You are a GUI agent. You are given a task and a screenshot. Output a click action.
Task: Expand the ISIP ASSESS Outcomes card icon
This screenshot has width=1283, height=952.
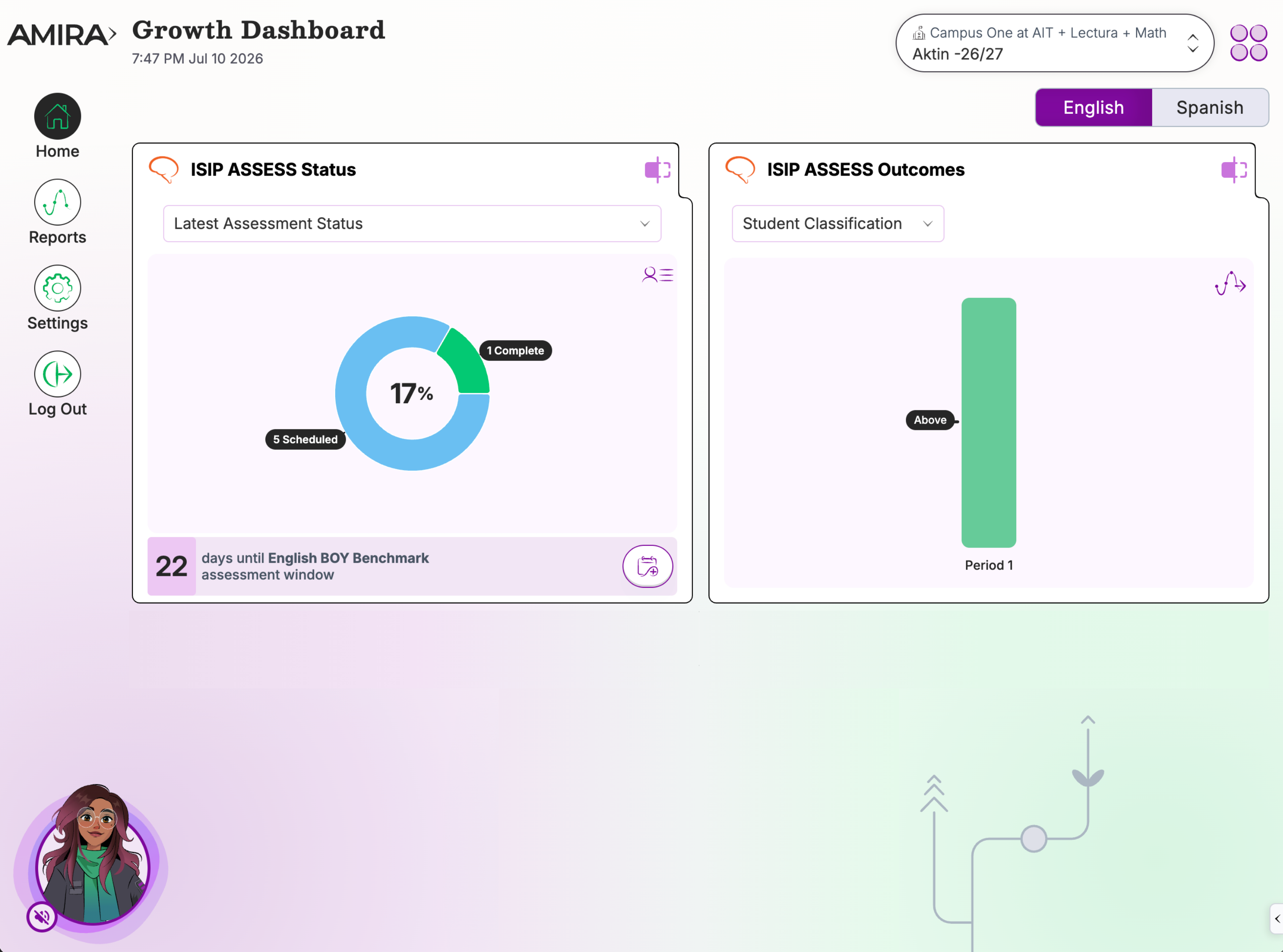tap(1233, 169)
